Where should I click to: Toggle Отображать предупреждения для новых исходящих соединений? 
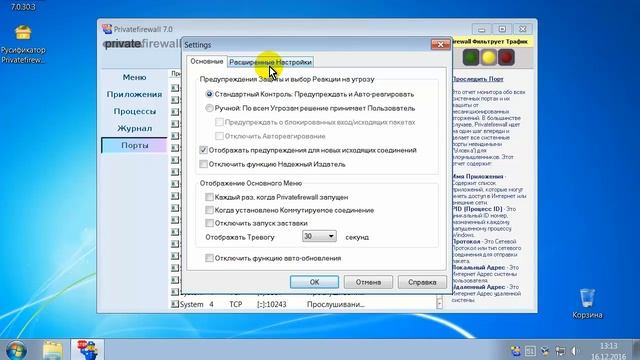(203, 150)
